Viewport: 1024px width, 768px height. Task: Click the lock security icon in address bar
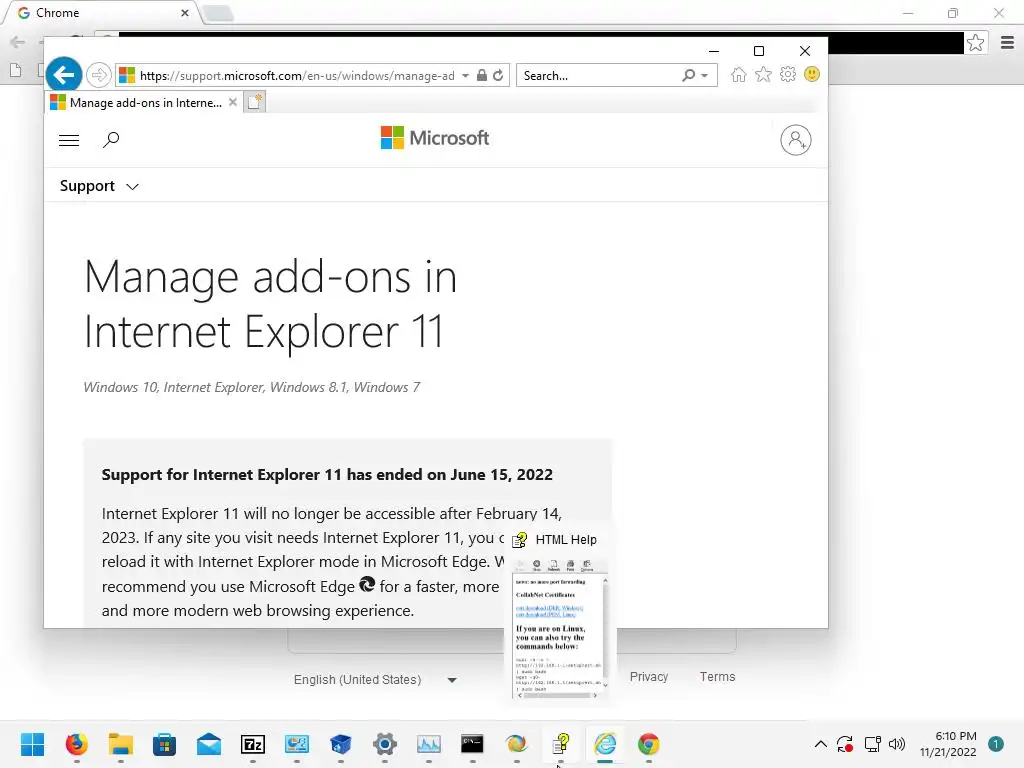pyautogui.click(x=481, y=75)
